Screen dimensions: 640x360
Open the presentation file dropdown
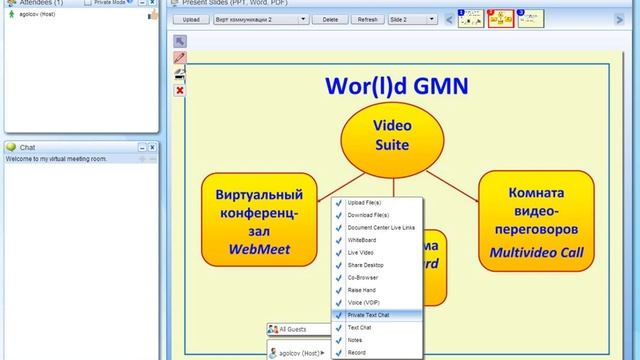(x=303, y=19)
